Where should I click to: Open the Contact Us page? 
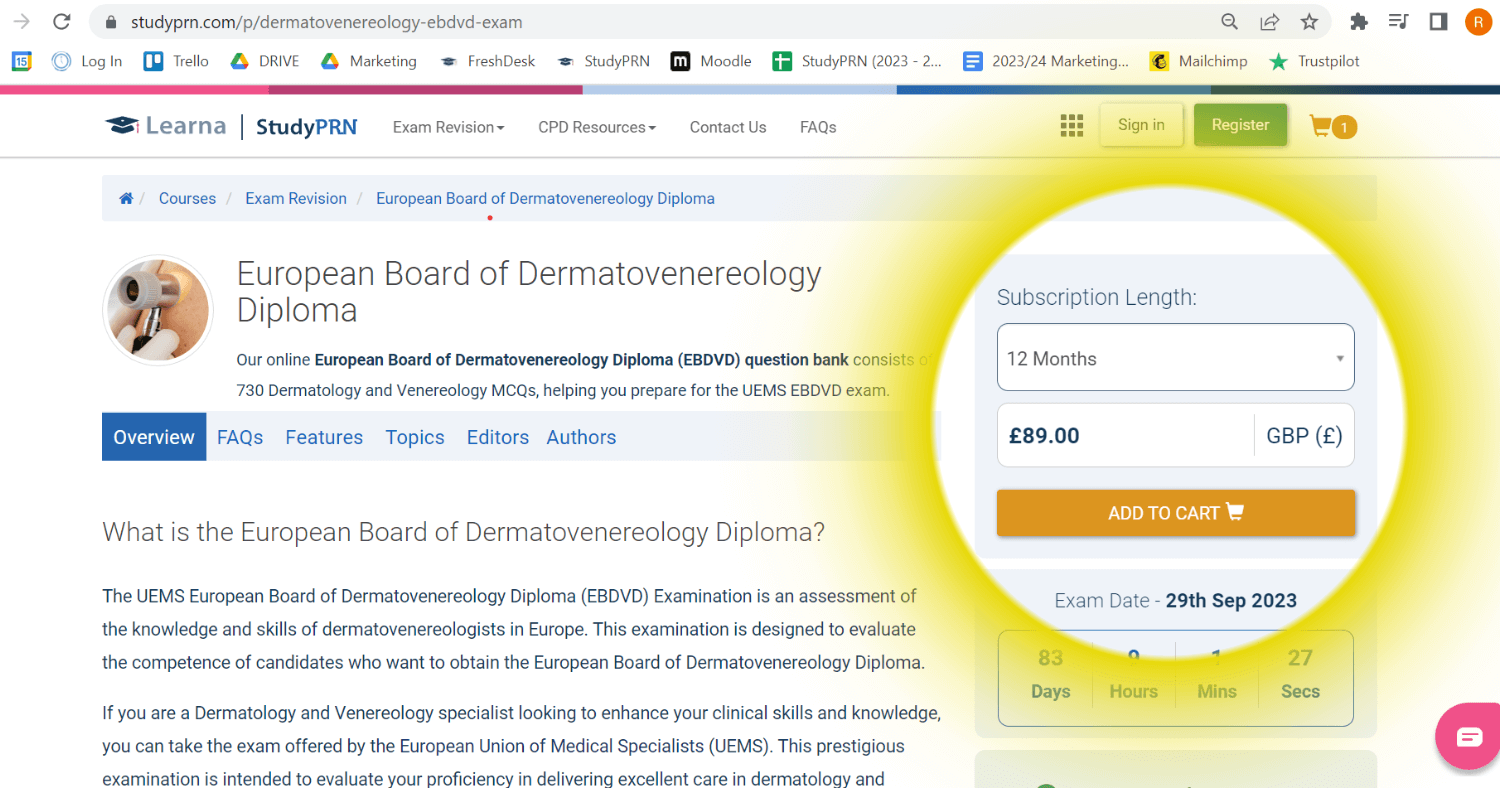[728, 127]
